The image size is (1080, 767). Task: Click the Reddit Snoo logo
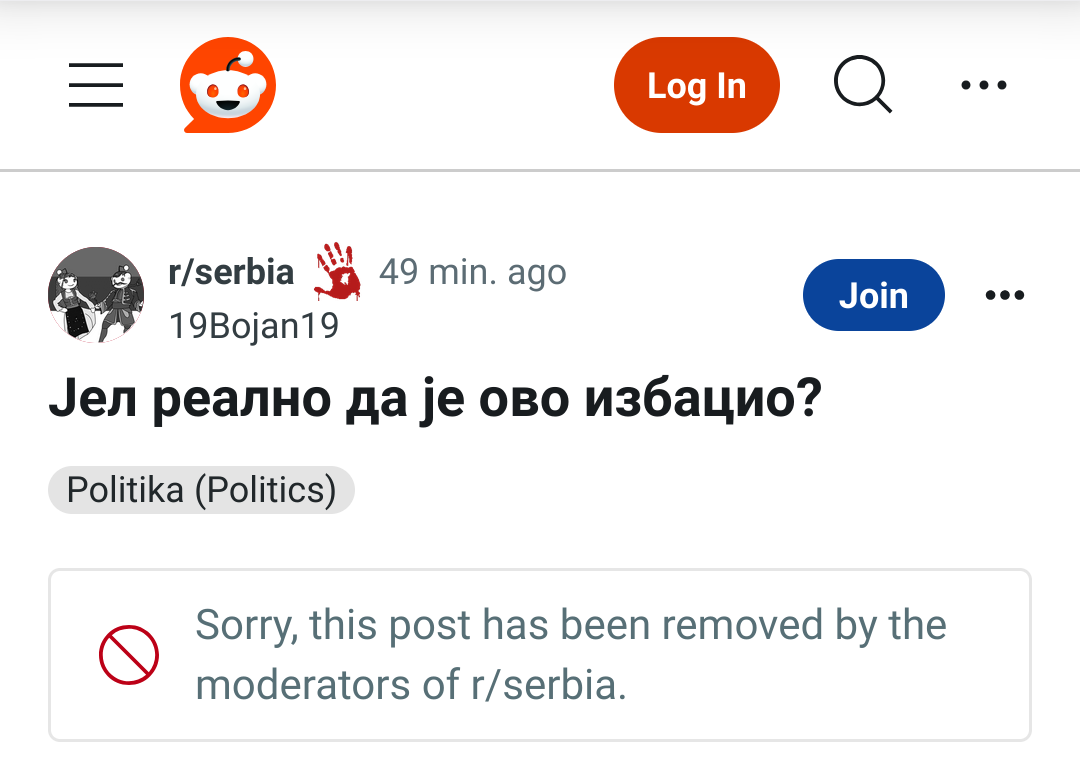point(228,88)
